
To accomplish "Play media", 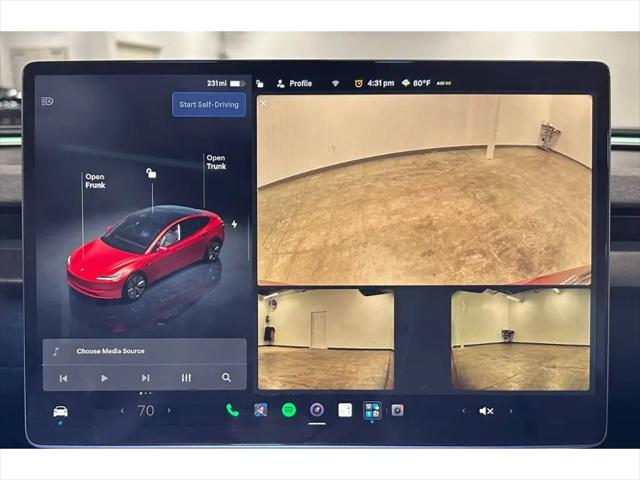I will coord(104,378).
